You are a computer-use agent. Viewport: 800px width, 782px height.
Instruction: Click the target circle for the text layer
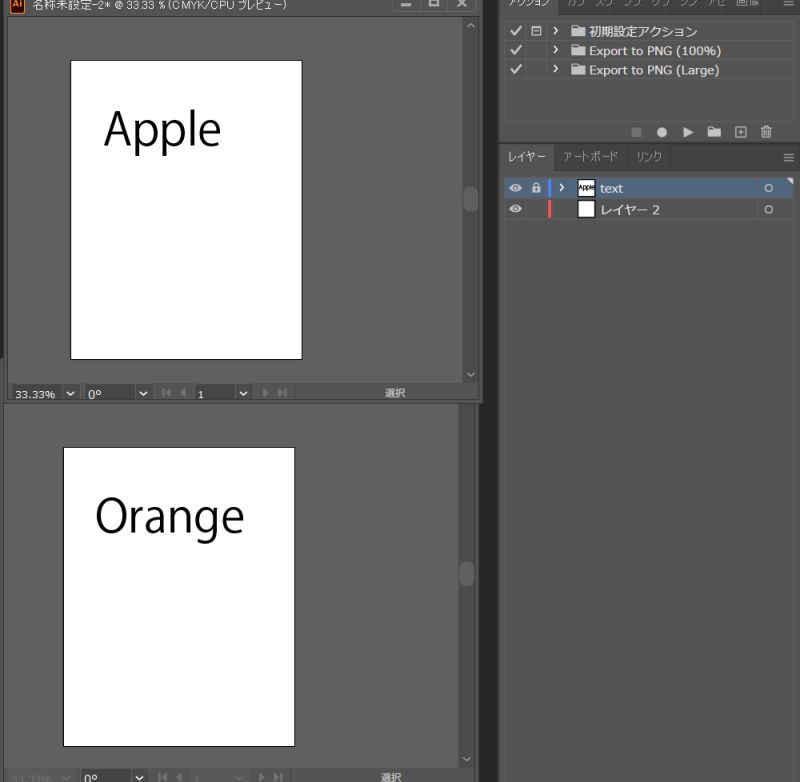pyautogui.click(x=768, y=188)
